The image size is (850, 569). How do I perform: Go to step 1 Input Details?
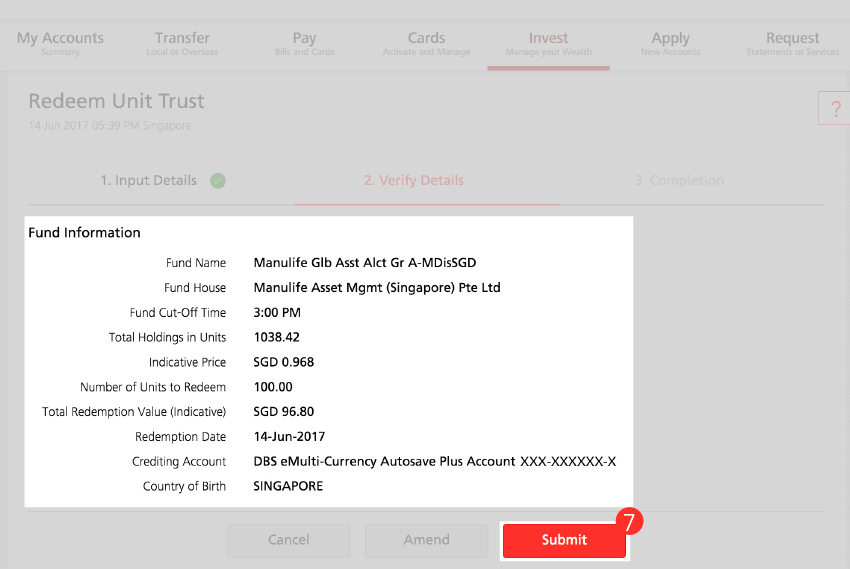coord(149,180)
